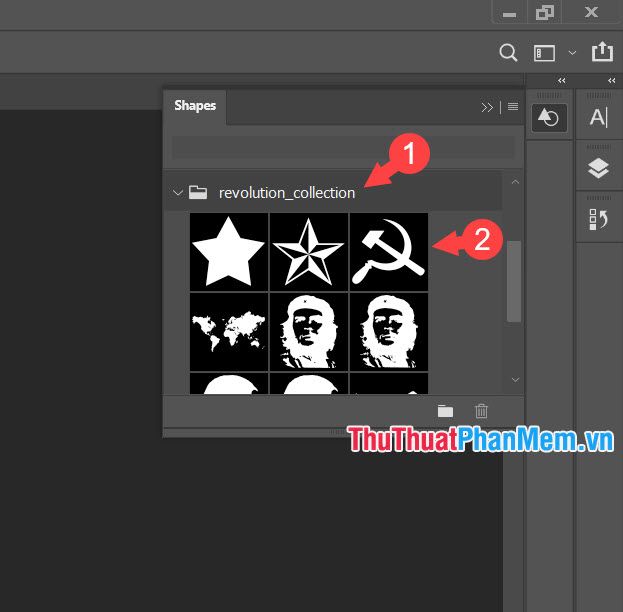
Task: Delete shape with trash icon
Action: tap(481, 411)
